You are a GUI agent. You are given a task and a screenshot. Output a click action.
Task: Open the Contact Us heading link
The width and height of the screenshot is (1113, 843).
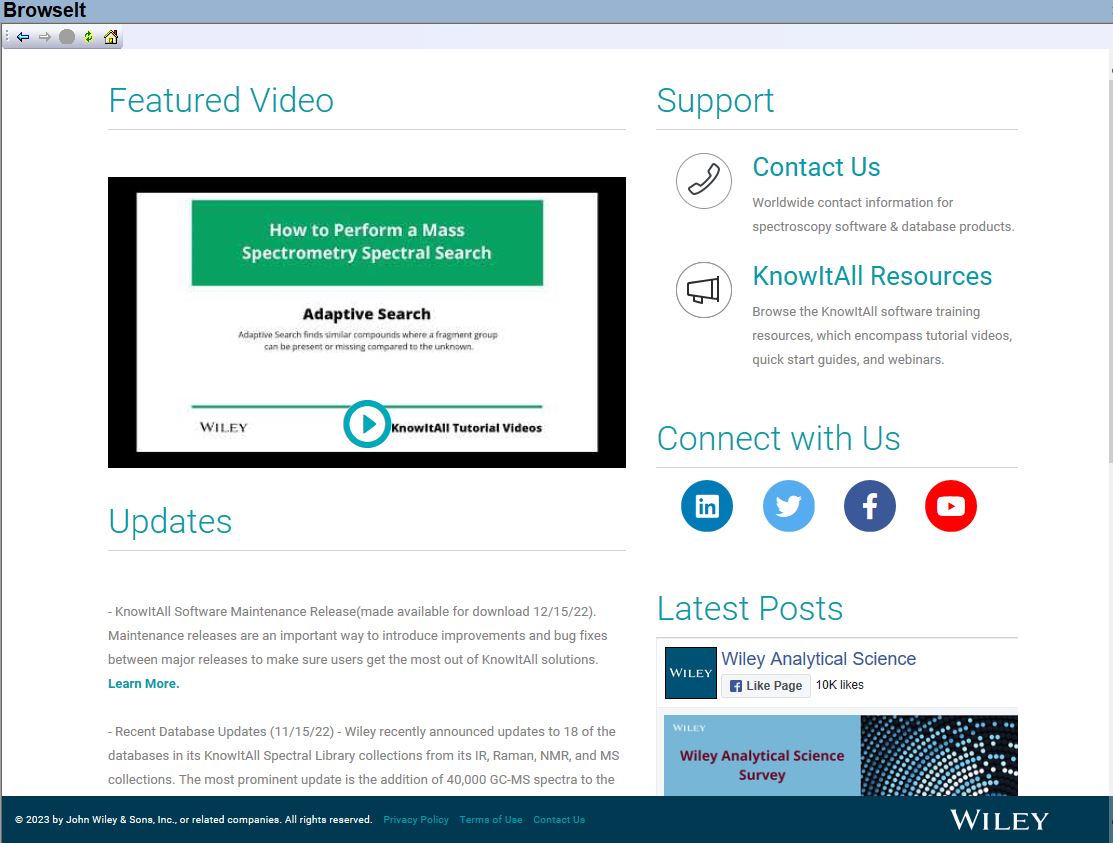(816, 167)
